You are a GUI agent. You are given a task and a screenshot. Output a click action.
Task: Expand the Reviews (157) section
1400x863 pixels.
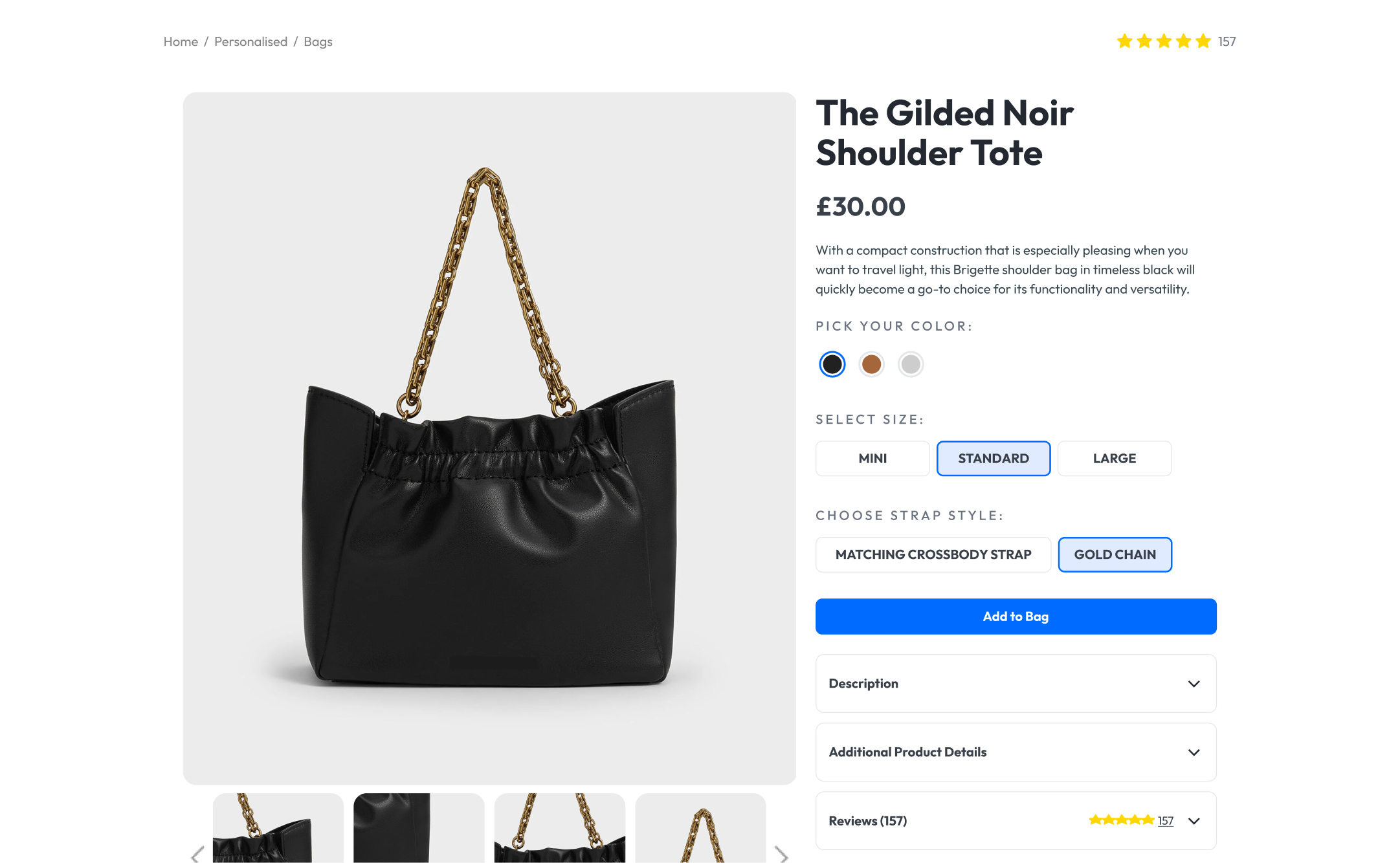(1016, 821)
